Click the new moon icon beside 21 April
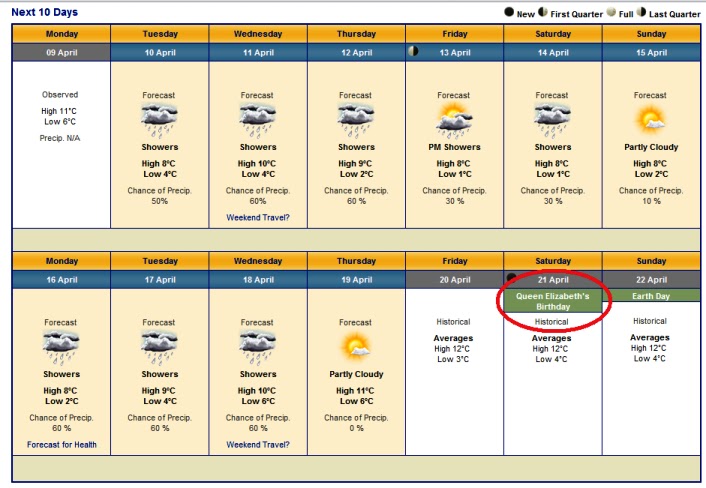The height and width of the screenshot is (488, 706). tap(511, 277)
